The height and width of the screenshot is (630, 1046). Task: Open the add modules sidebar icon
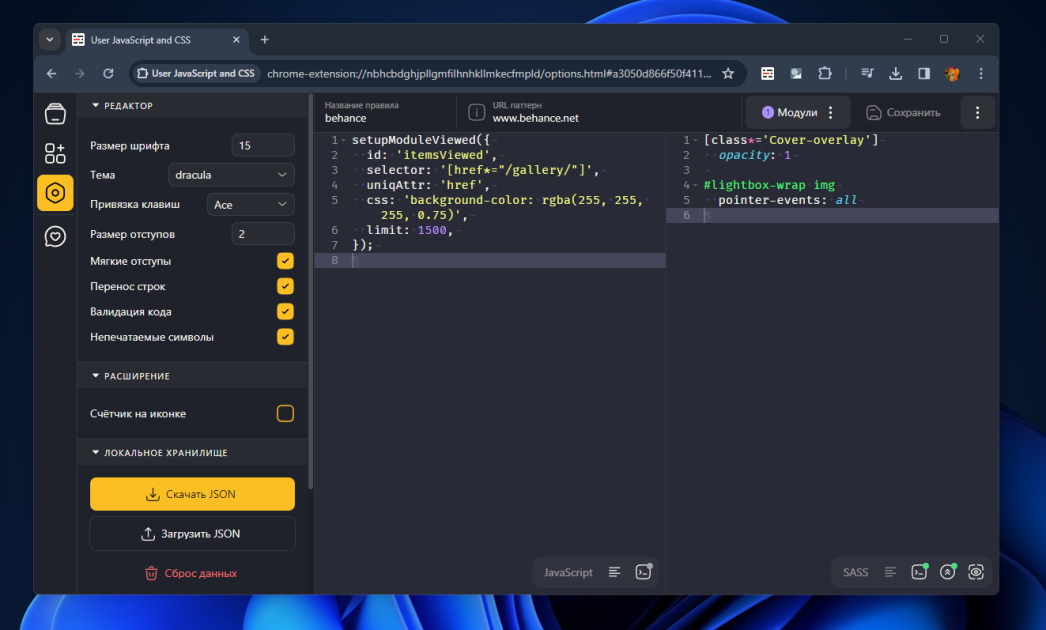pos(55,153)
